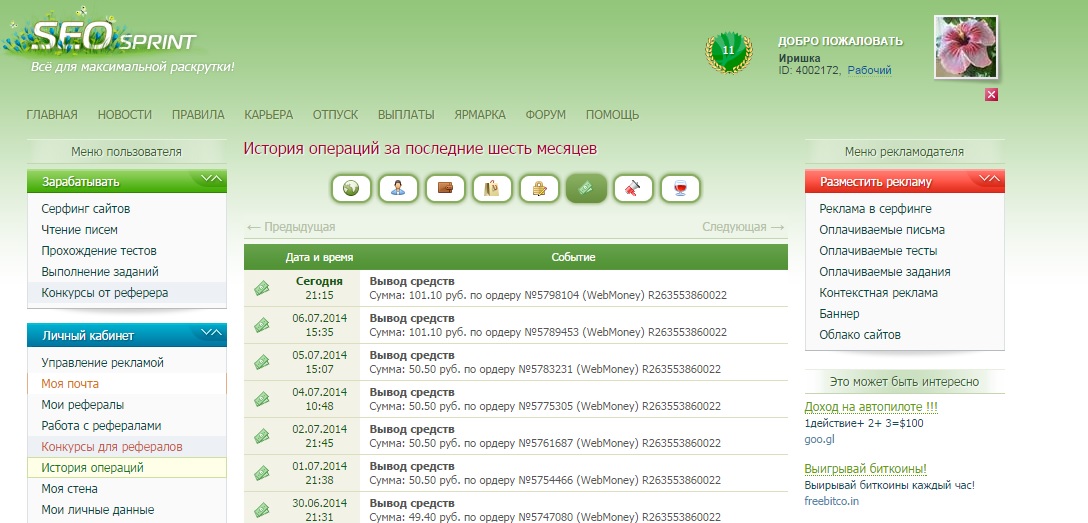Open Оплачиваемые задания
The width and height of the screenshot is (1088, 523).
coord(885,272)
